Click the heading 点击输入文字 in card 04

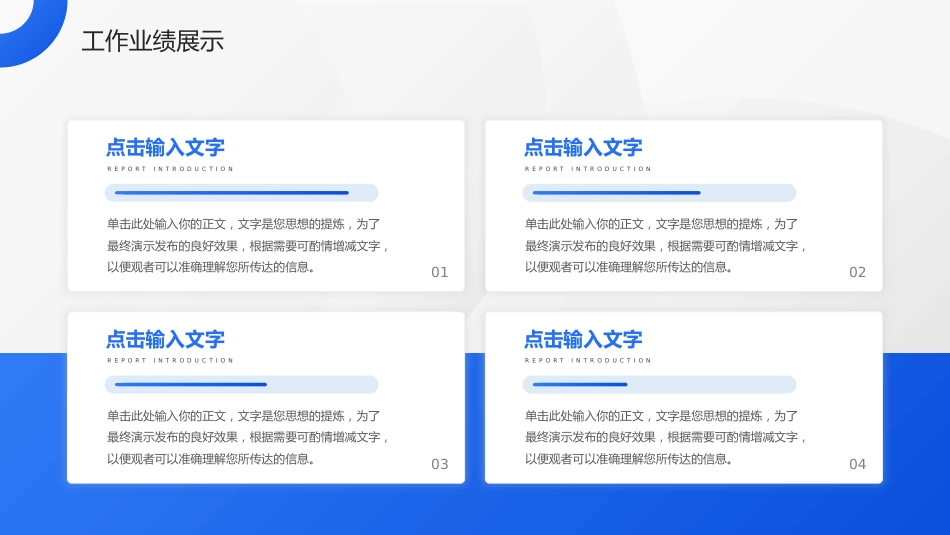[583, 339]
